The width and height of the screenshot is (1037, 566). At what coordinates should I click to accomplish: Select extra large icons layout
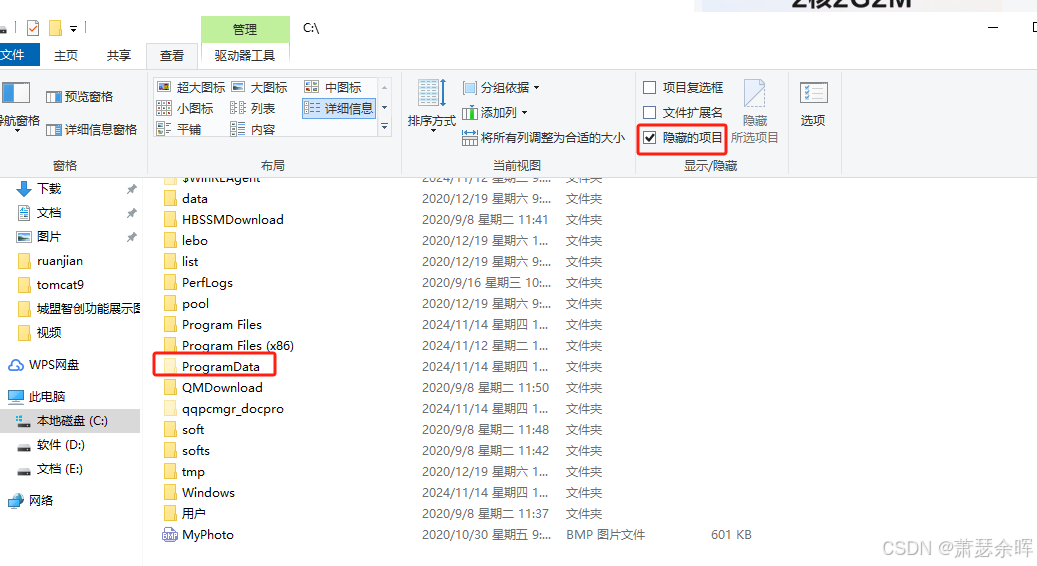191,87
